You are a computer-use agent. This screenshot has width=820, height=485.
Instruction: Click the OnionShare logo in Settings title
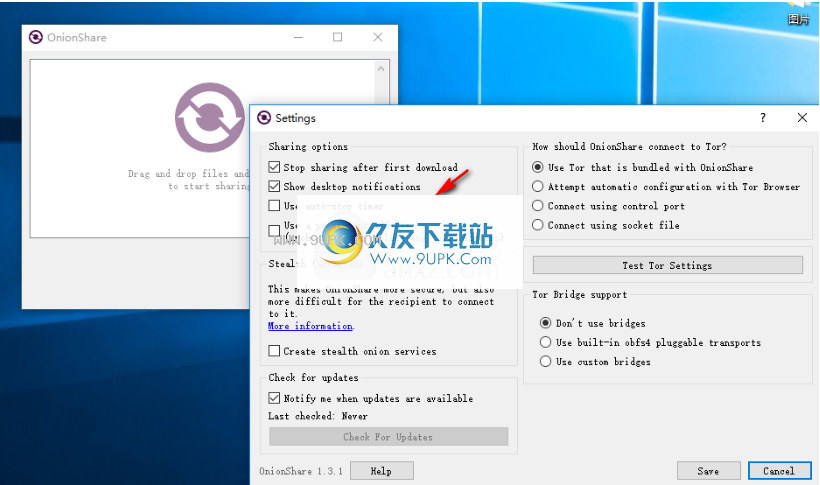tap(265, 118)
